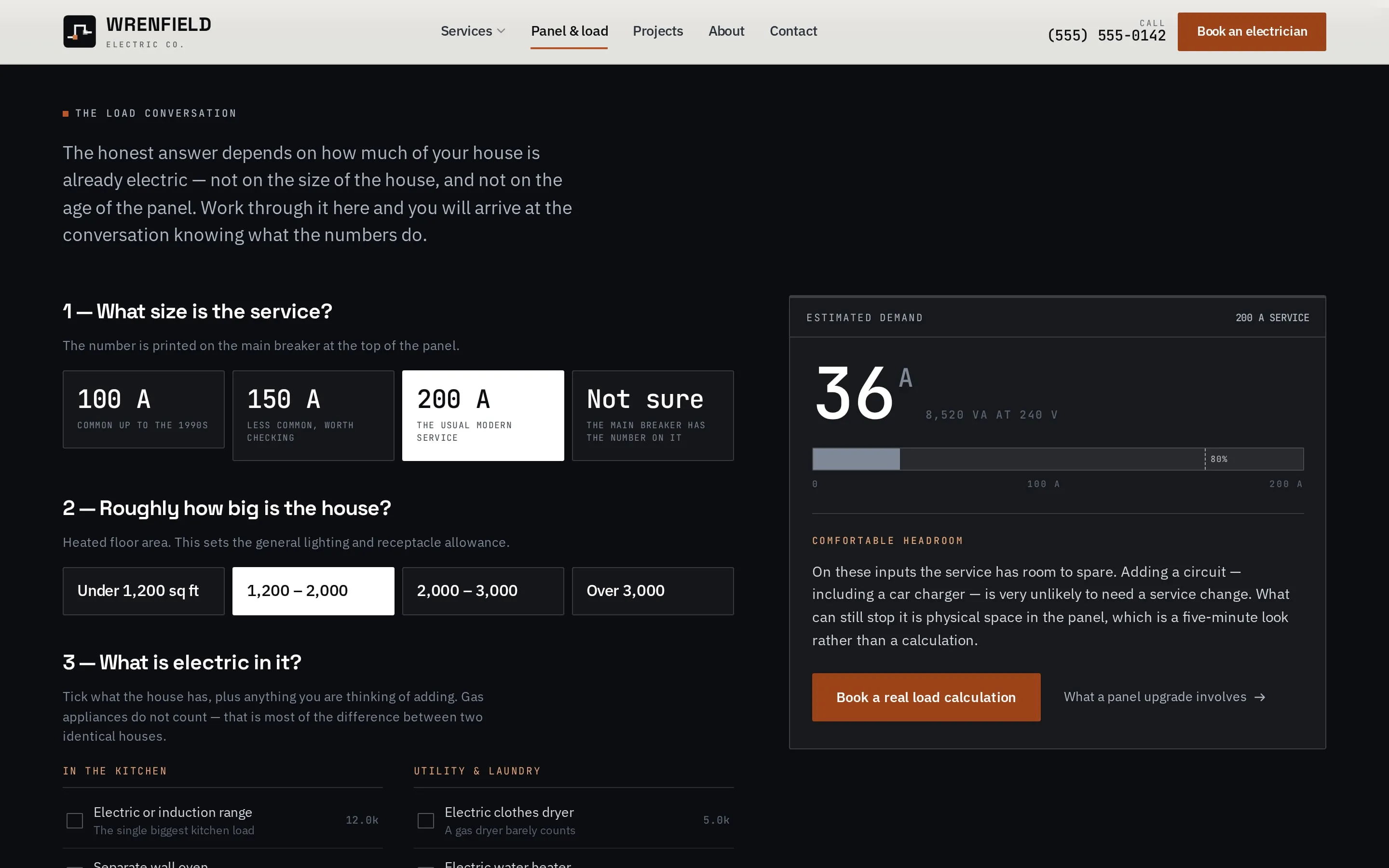
Task: Tick the Electric or induction range checkbox
Action: pyautogui.click(x=75, y=820)
